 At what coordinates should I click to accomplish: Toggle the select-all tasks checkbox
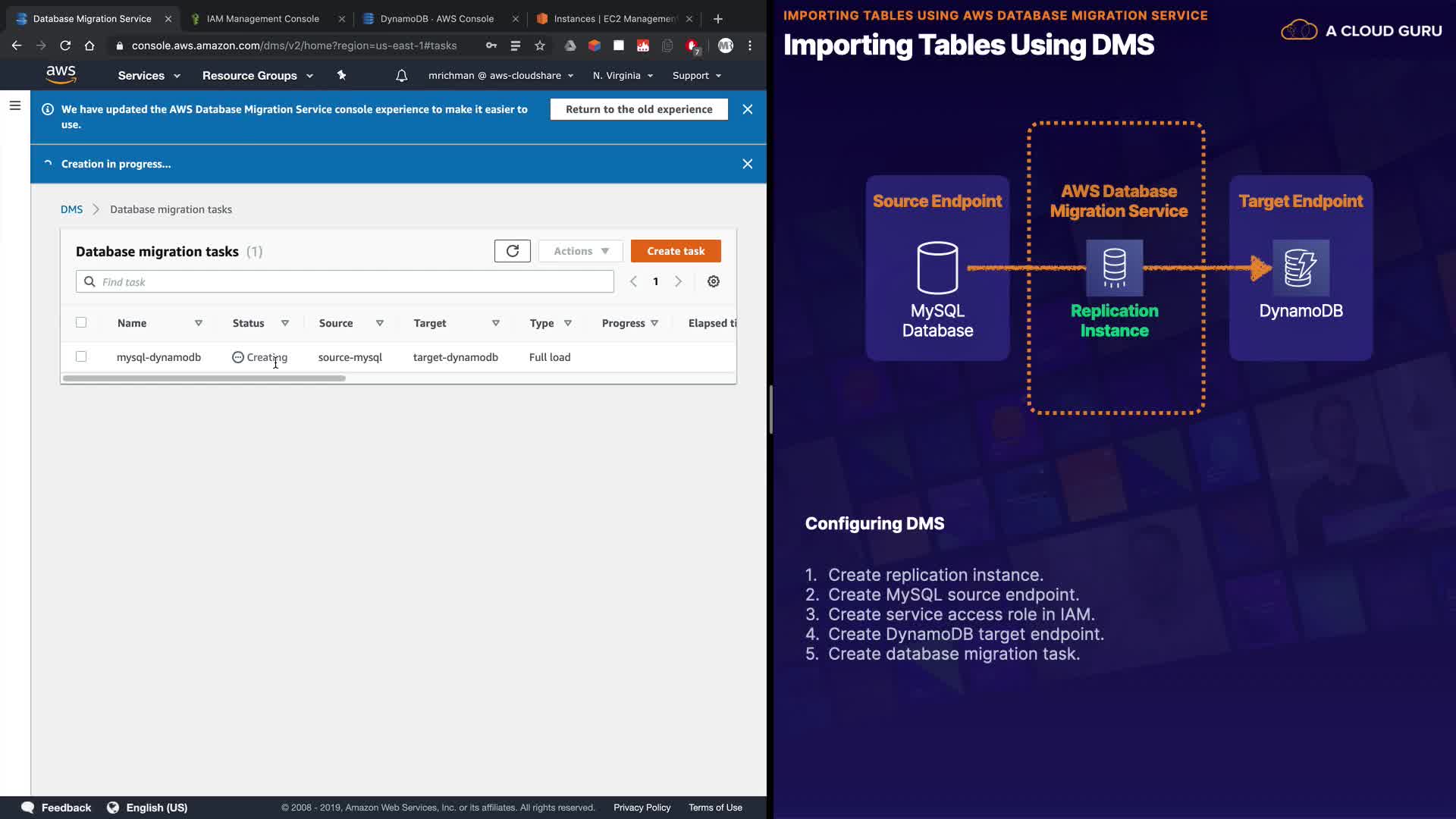coord(81,322)
